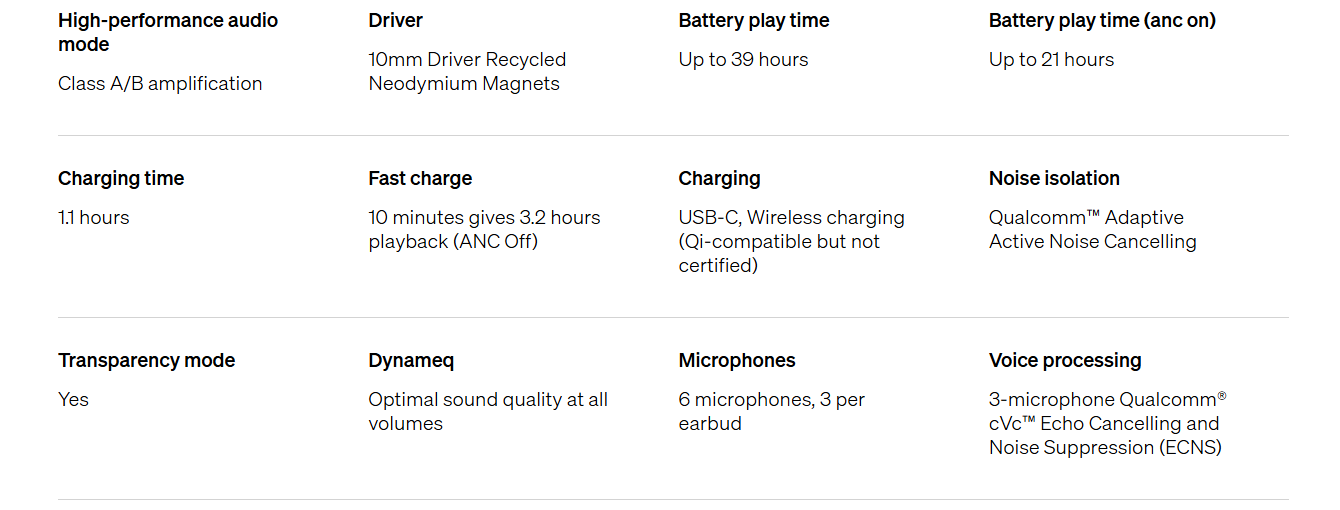Click the Noise isolation heading

[1054, 178]
